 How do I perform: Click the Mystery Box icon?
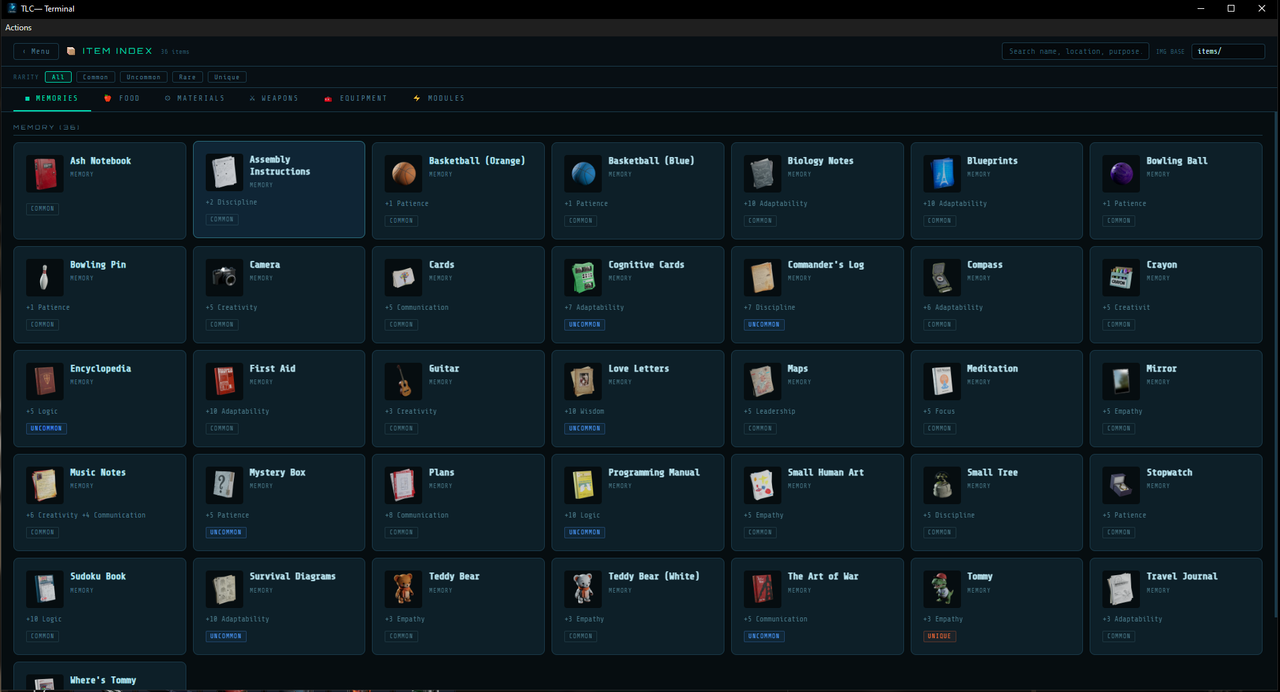coord(224,486)
